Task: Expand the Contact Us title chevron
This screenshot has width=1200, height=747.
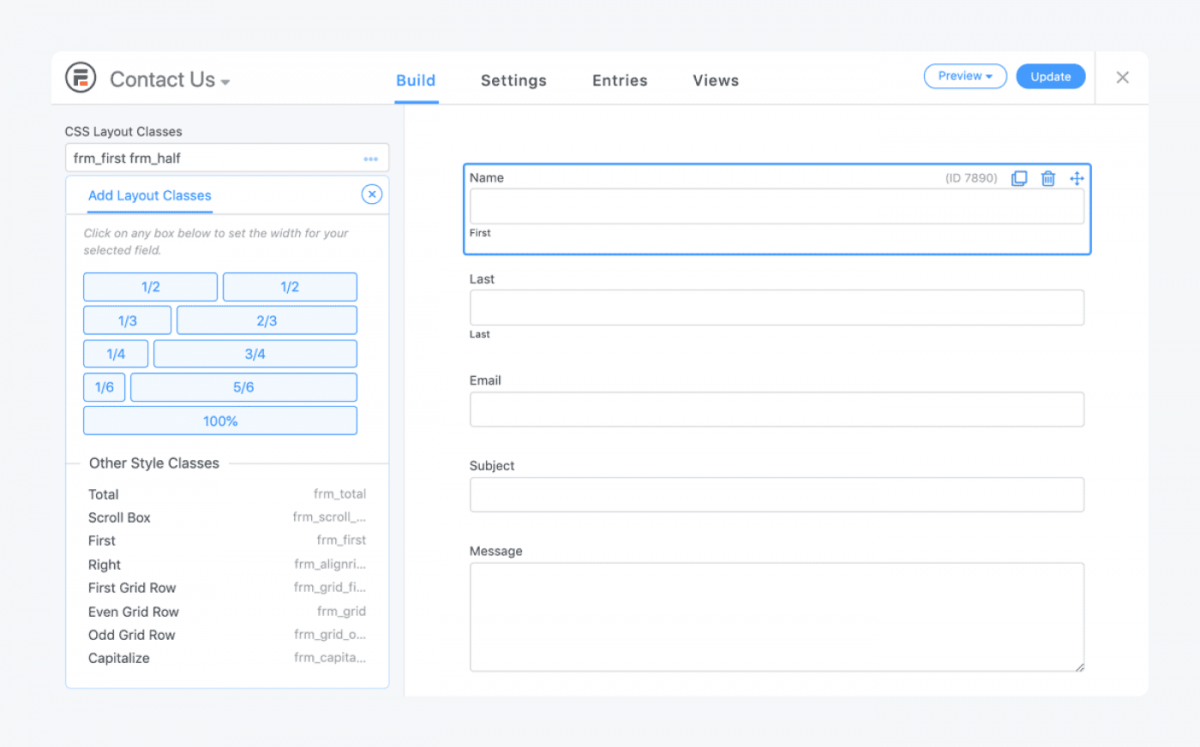Action: [223, 82]
